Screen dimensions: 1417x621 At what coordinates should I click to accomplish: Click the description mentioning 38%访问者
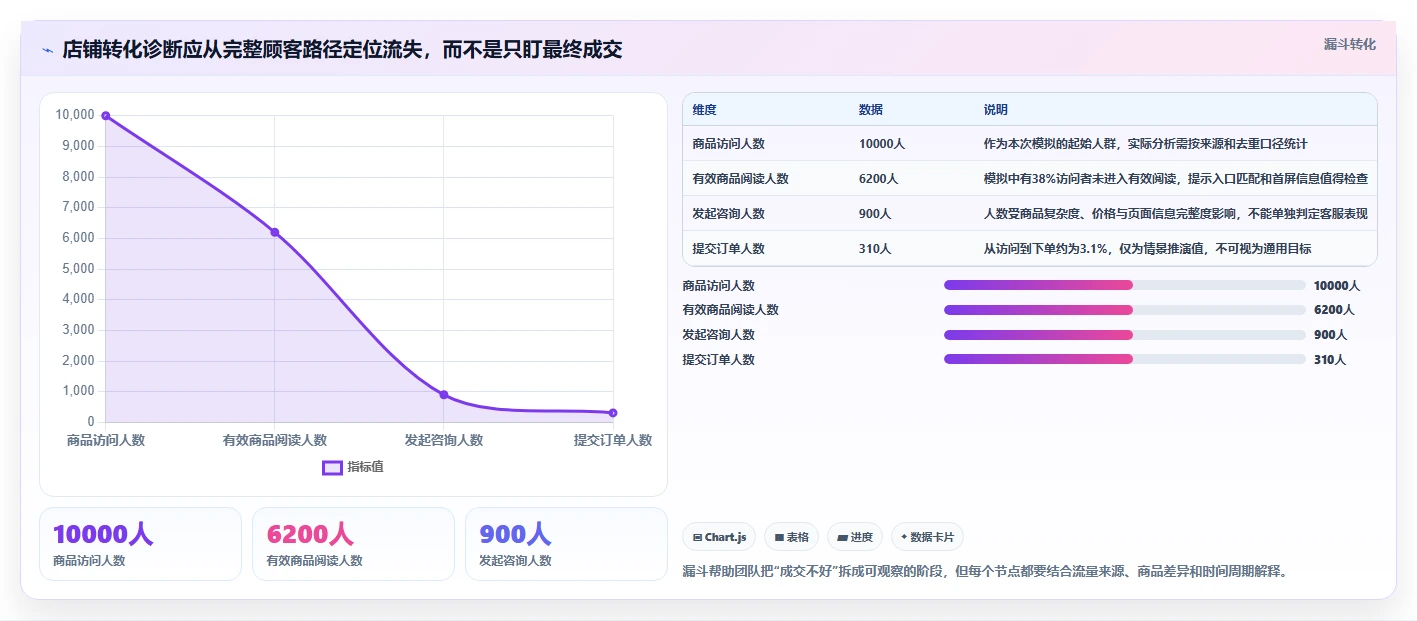(x=1176, y=179)
